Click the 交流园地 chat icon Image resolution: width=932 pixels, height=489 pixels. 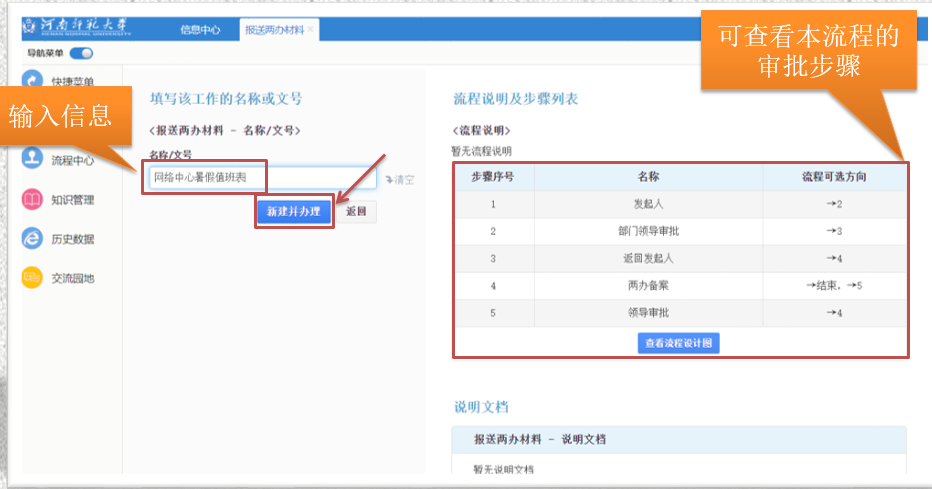click(x=33, y=278)
